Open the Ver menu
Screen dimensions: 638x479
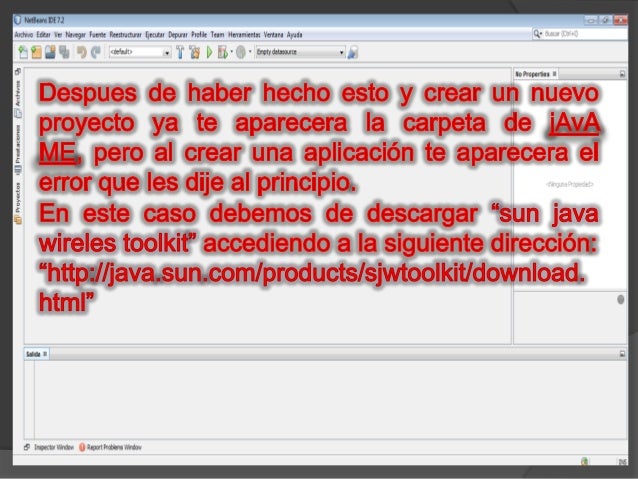click(x=58, y=35)
